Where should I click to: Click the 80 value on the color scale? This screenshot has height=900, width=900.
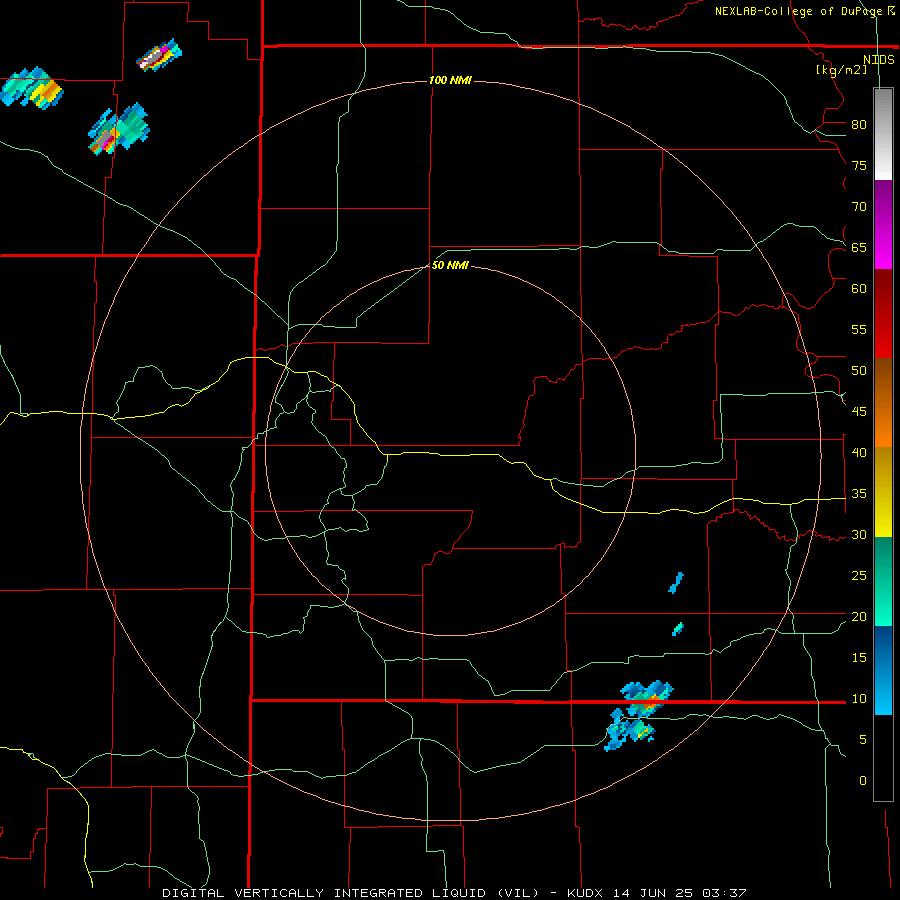click(x=859, y=125)
